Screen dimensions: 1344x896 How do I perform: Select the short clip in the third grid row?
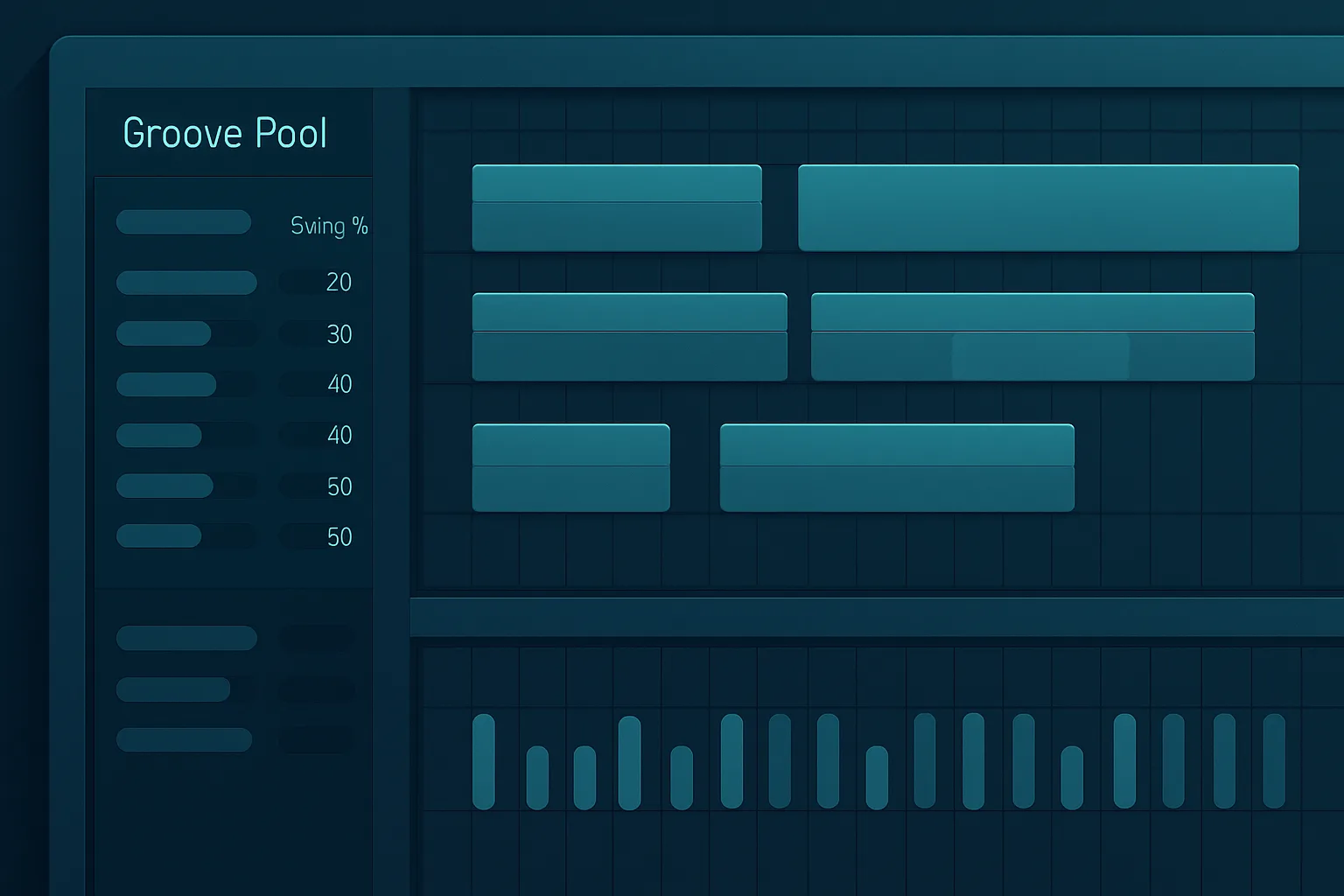(x=570, y=465)
